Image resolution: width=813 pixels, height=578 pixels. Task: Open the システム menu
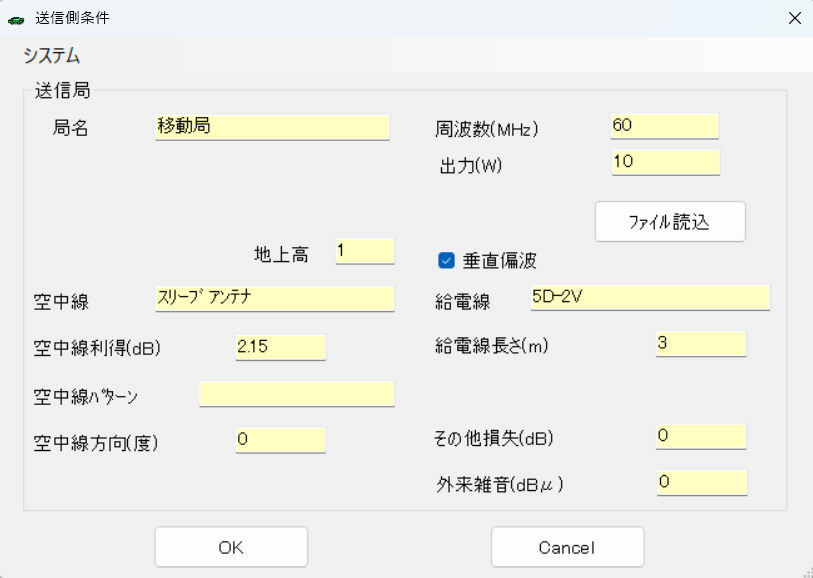(52, 56)
